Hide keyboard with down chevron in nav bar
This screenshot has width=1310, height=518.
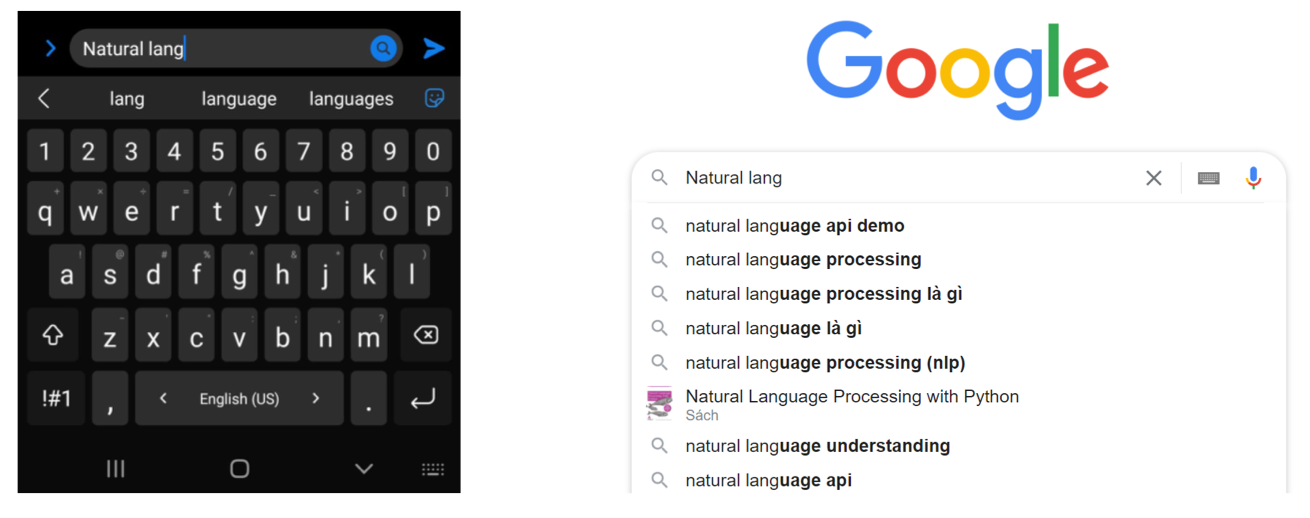click(x=364, y=468)
